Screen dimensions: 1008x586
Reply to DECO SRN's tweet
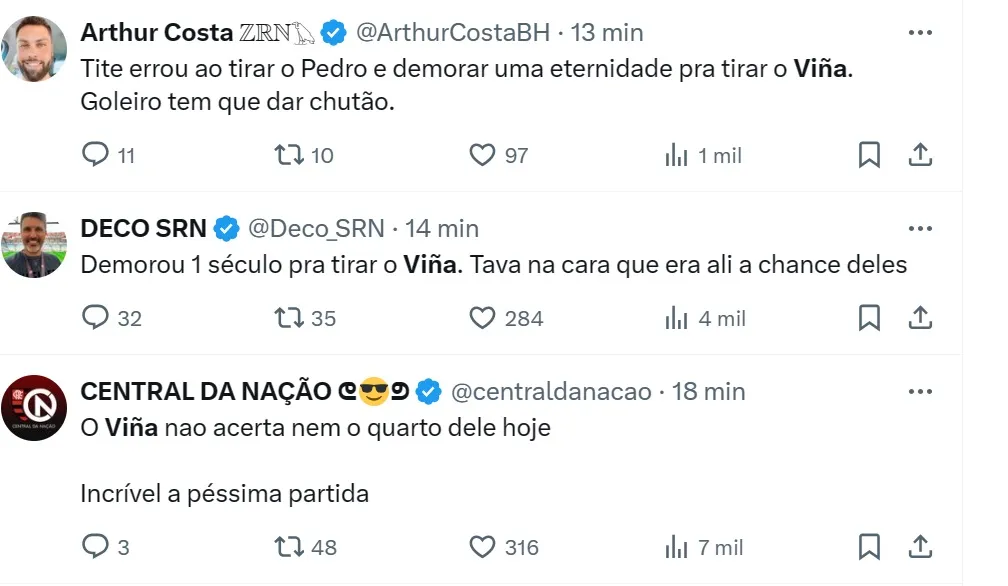point(94,318)
